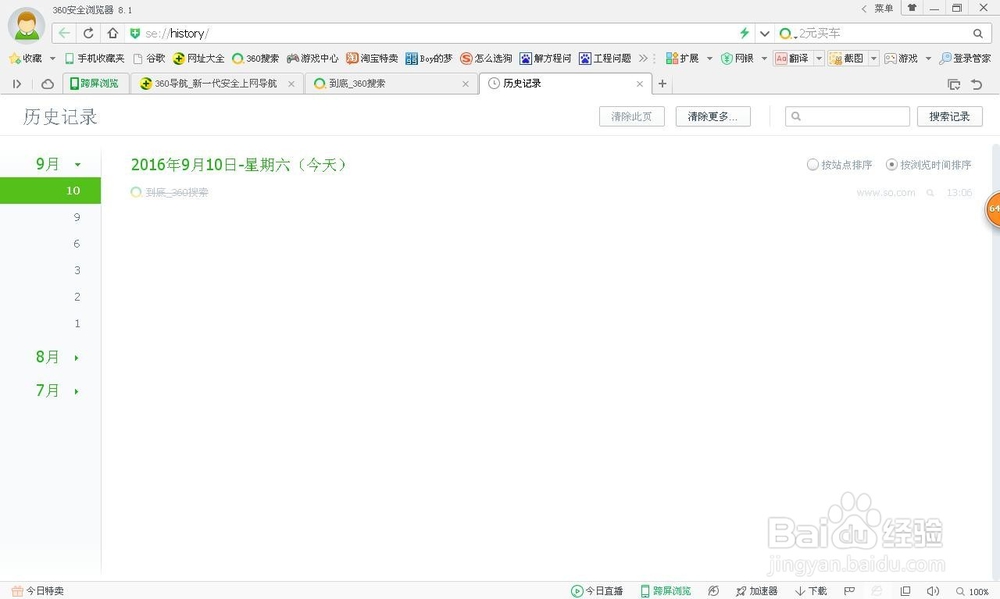
Task: Restore closed tab with undo icon
Action: (976, 84)
